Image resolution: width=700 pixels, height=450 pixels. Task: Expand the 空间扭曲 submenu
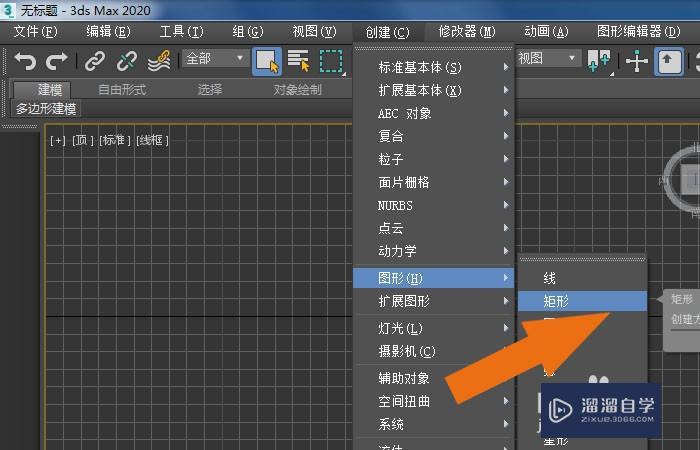tap(433, 401)
